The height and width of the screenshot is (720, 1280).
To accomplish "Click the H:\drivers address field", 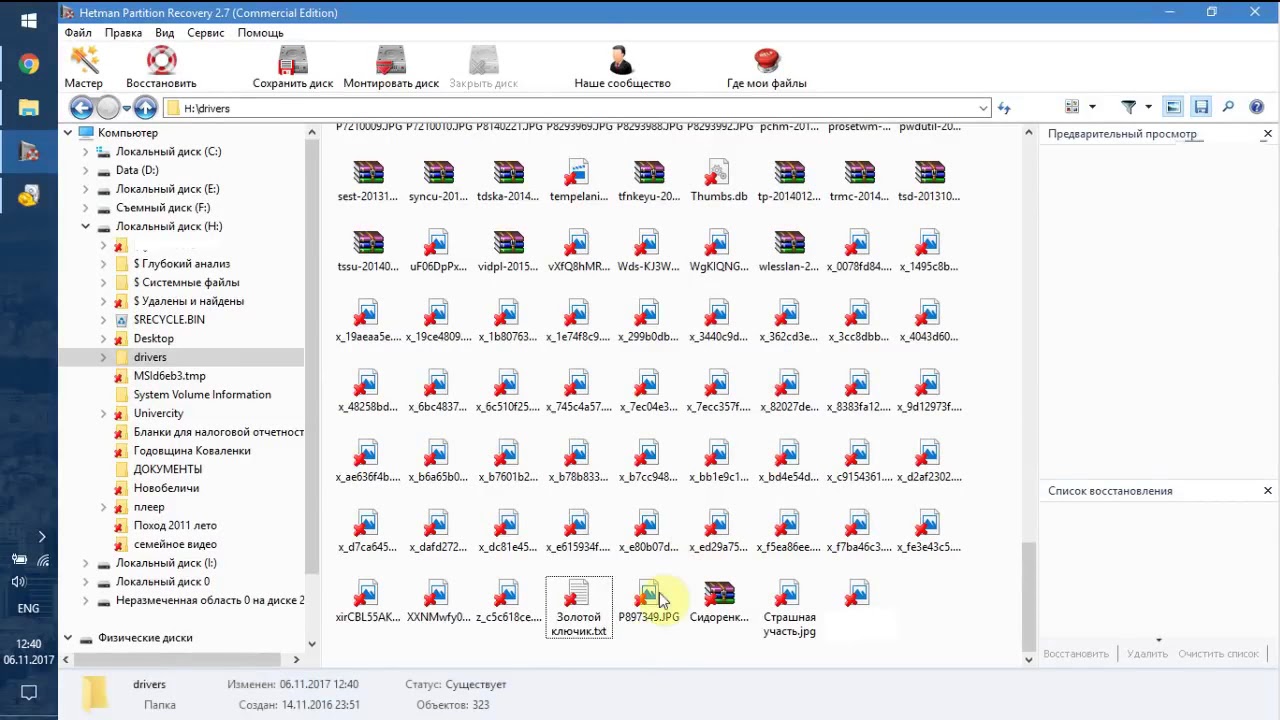I will pos(577,108).
